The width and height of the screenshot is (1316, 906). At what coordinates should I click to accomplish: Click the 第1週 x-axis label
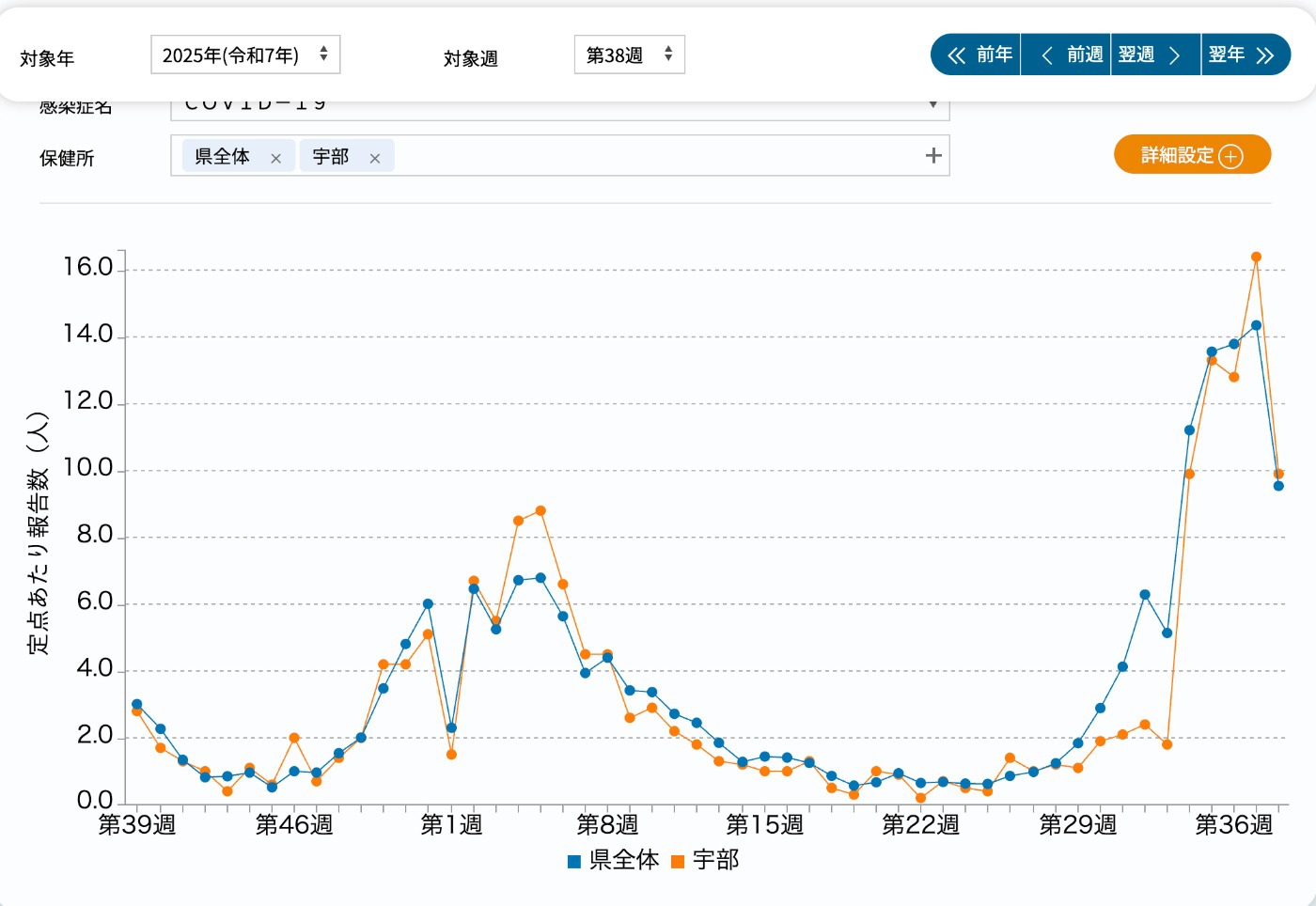click(x=451, y=825)
